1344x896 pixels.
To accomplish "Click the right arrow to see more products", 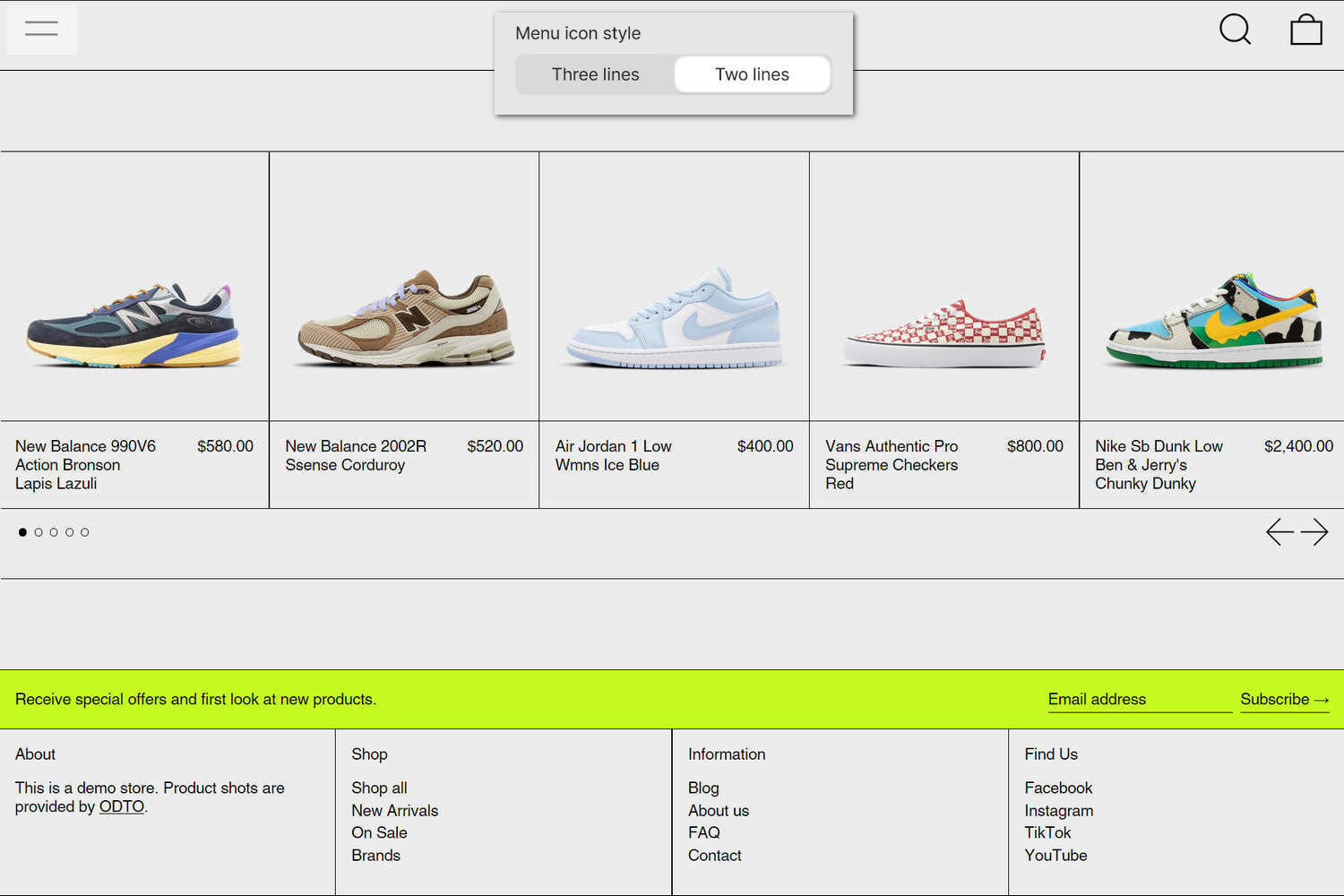I will 1316,531.
